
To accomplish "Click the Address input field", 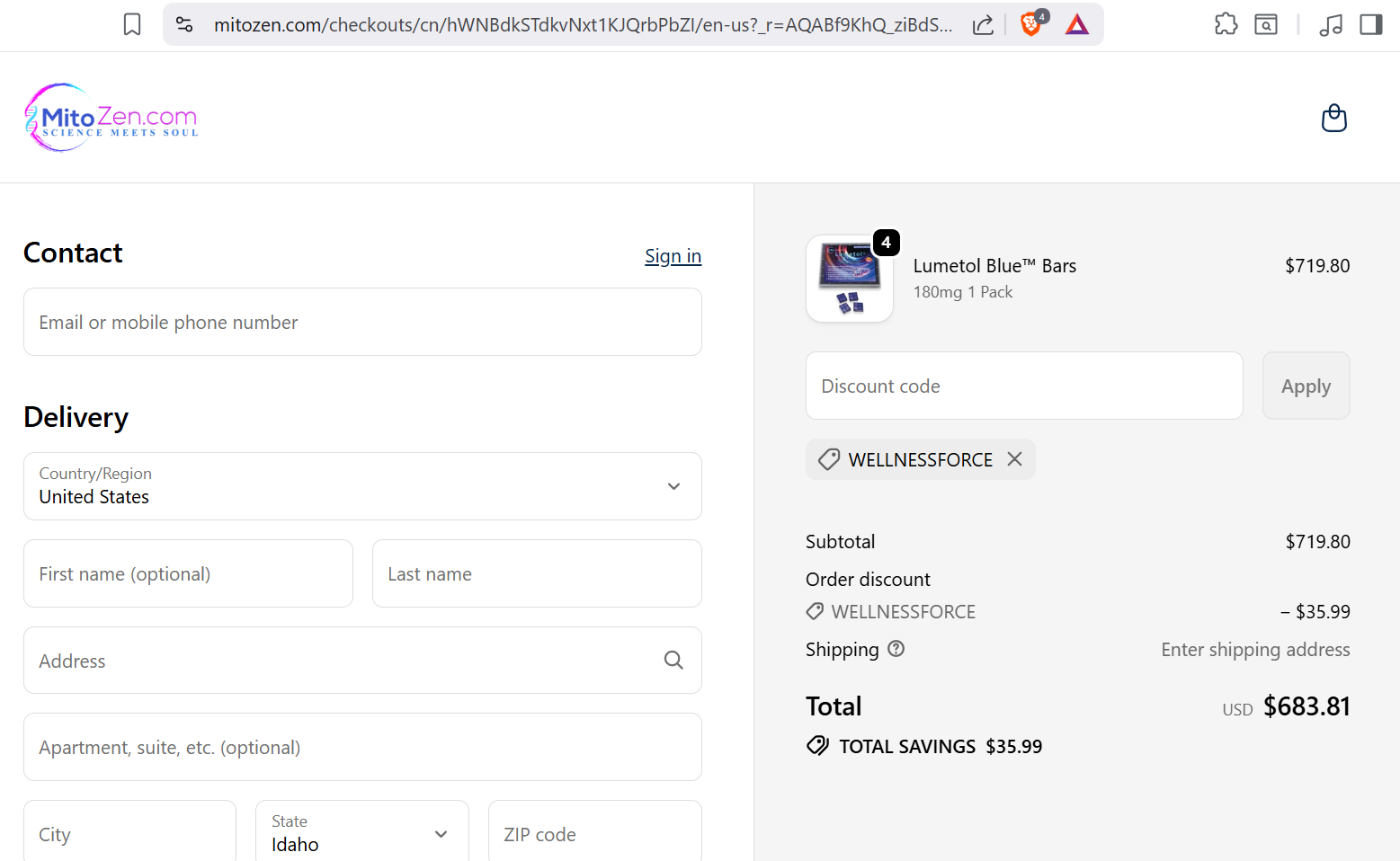I will [x=362, y=661].
